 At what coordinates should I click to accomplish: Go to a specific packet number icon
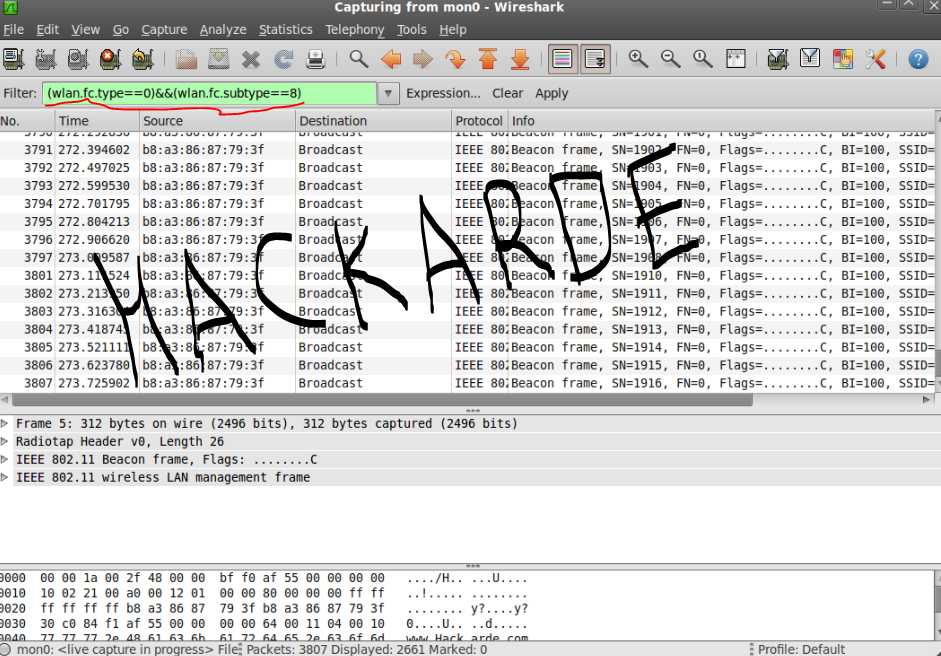(455, 59)
